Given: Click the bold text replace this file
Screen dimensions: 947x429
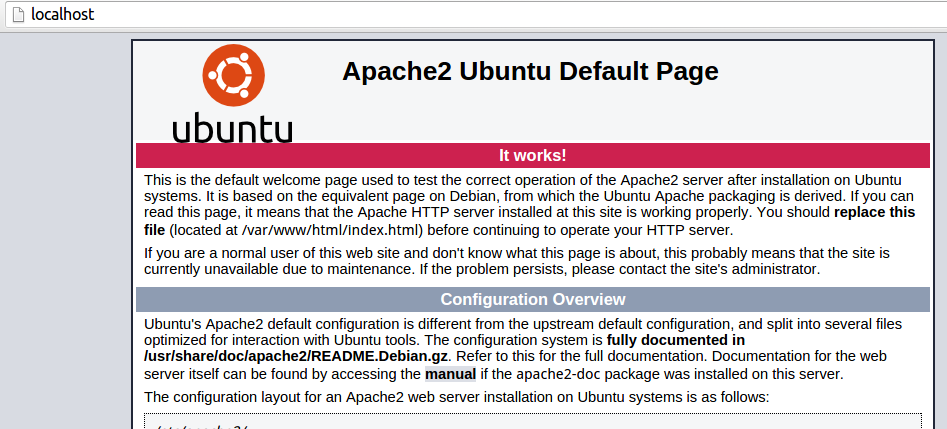Looking at the screenshot, I should 875,213.
